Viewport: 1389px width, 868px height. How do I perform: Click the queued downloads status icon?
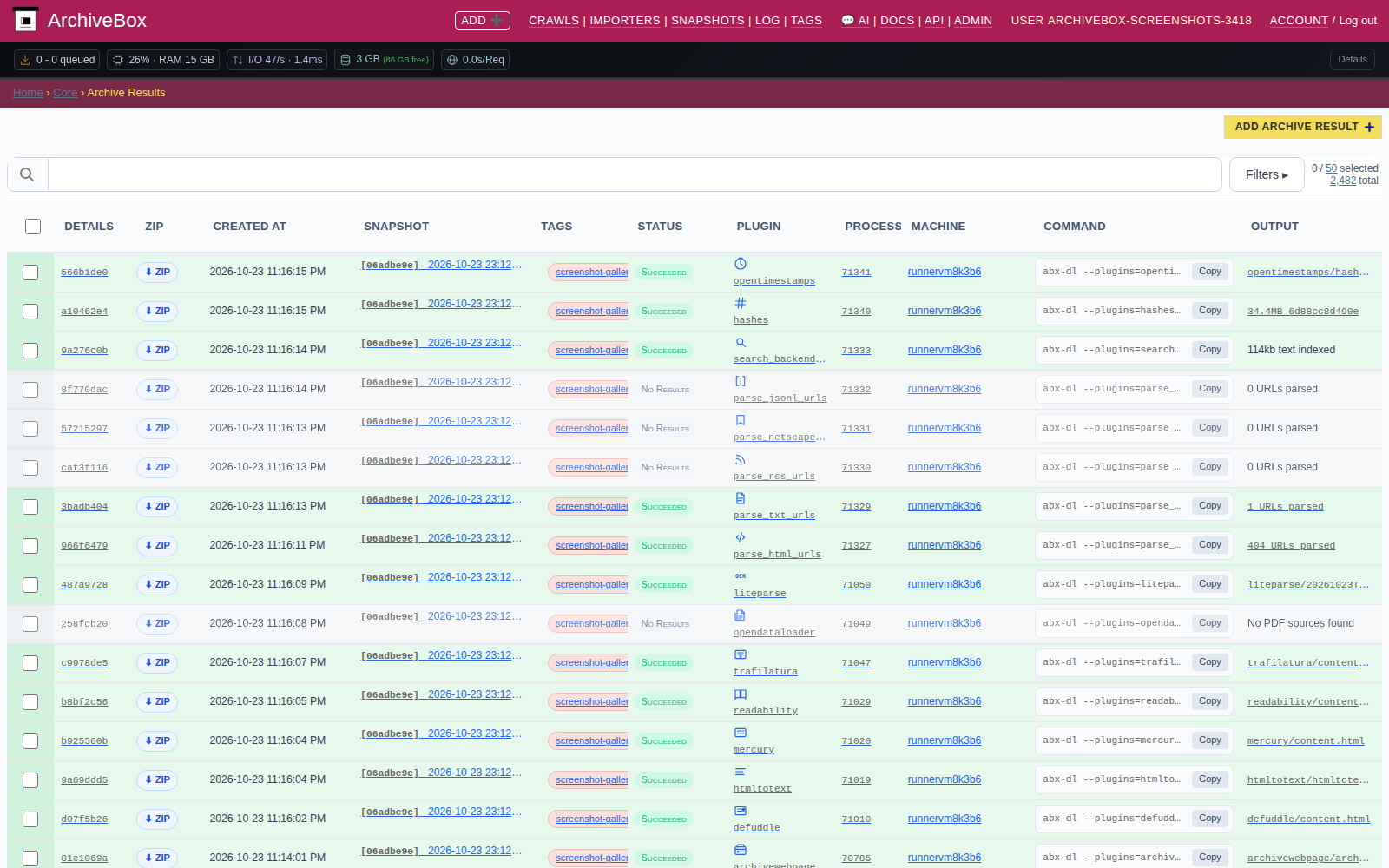(x=25, y=60)
